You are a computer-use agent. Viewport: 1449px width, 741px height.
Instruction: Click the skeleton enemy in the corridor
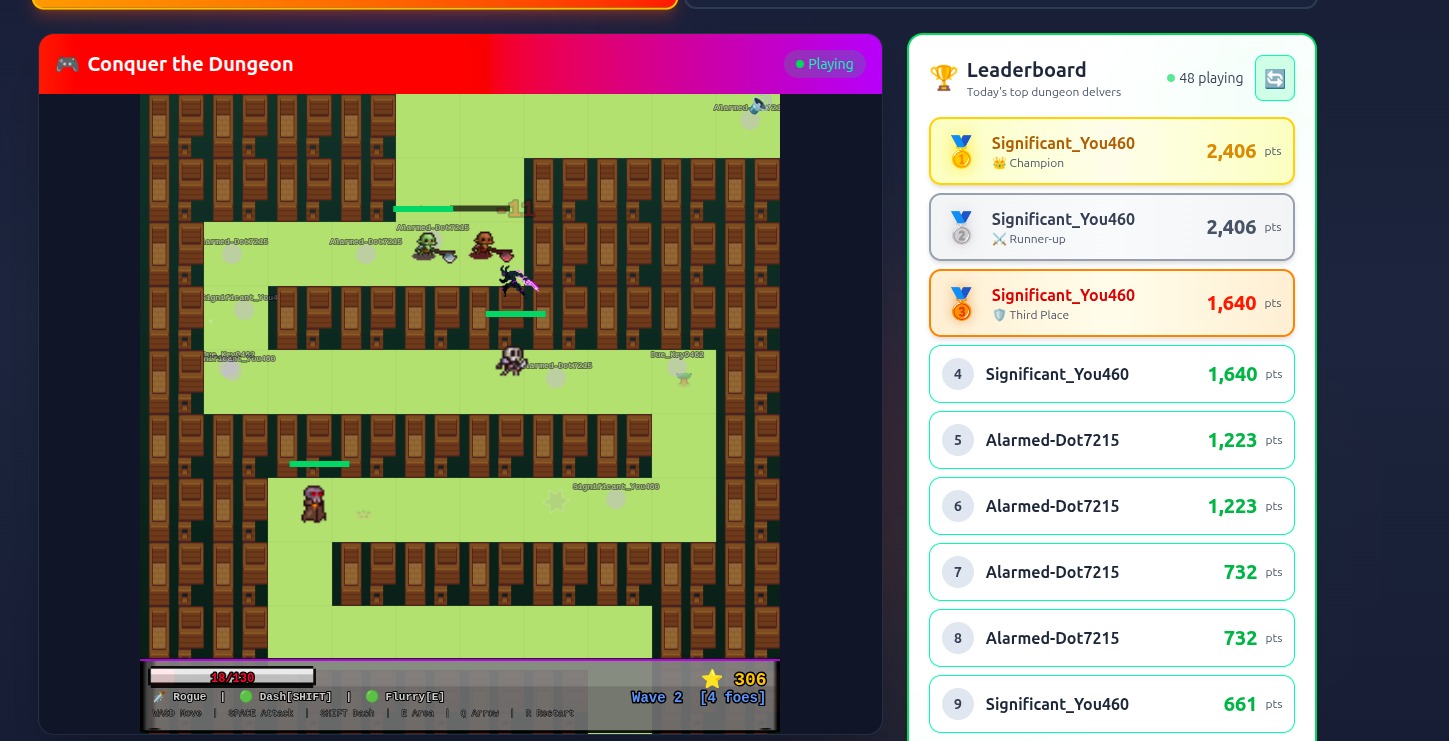coord(512,360)
